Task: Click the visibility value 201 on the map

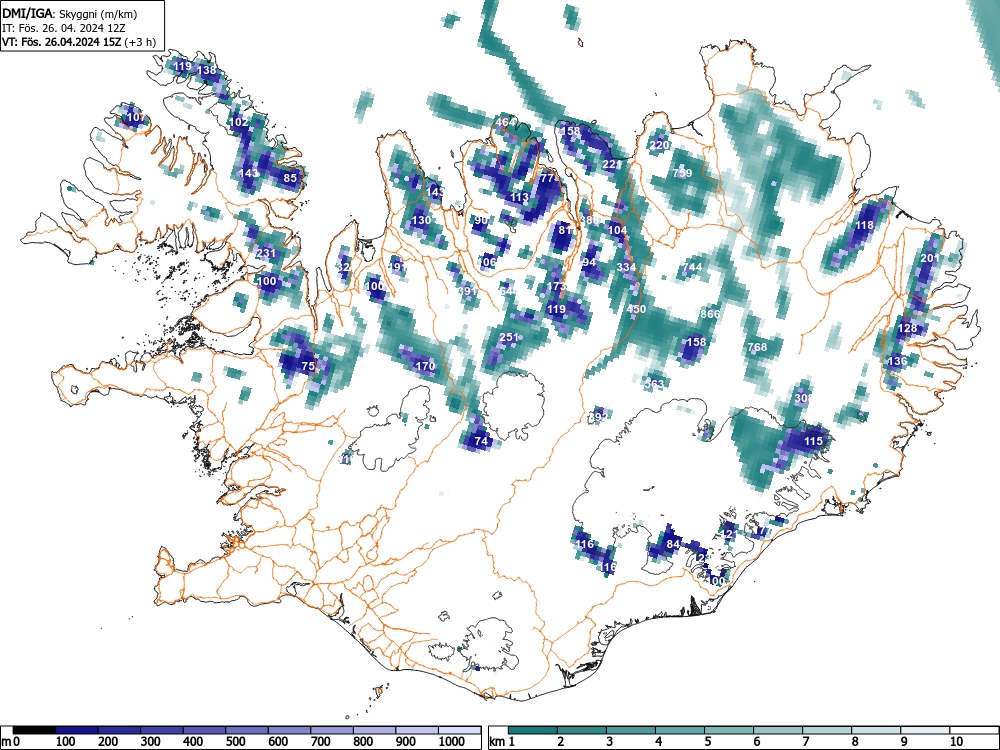Action: [x=930, y=258]
